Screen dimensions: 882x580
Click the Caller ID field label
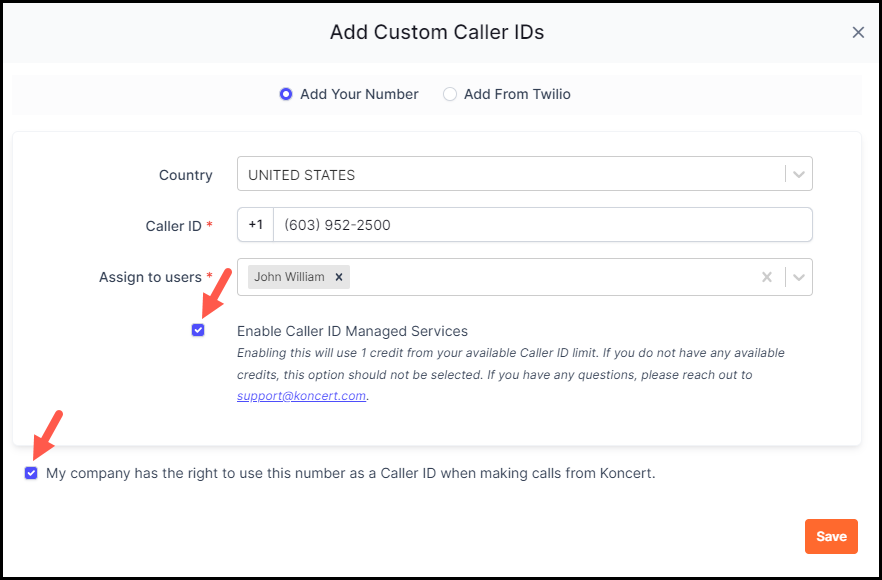(173, 226)
